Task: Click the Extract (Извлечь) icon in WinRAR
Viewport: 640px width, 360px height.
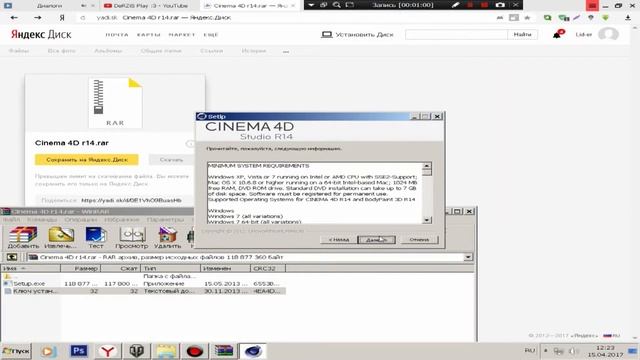Action: coord(60,238)
